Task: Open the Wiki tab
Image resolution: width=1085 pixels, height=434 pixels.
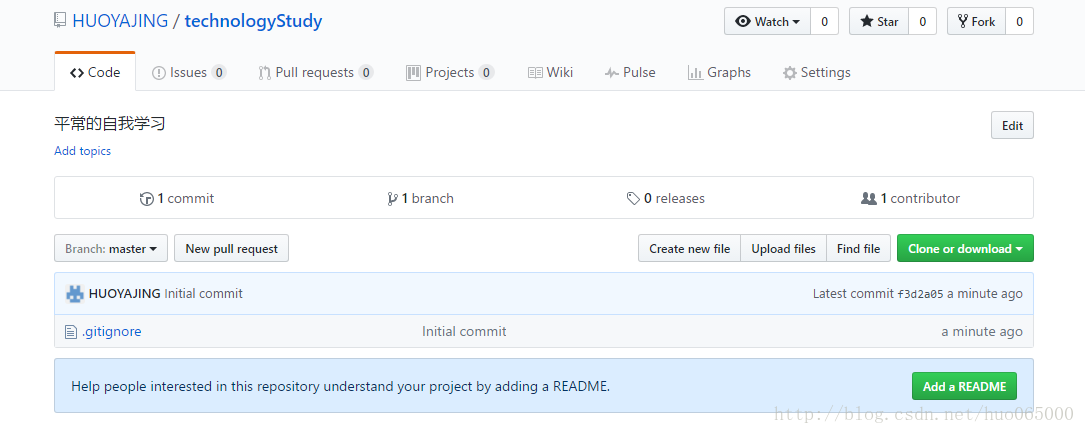Action: pyautogui.click(x=551, y=73)
